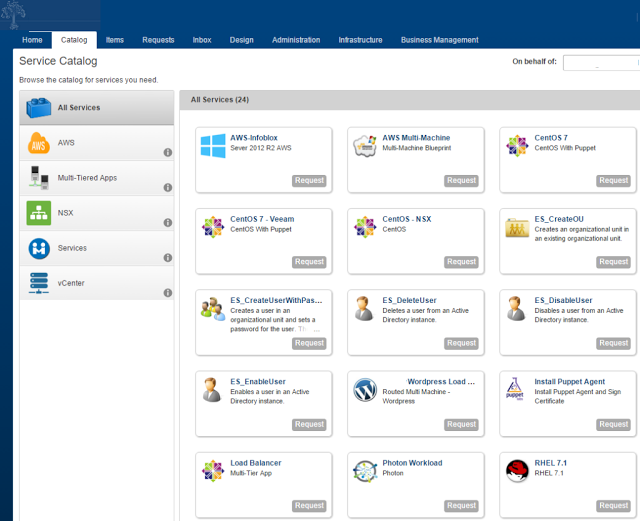This screenshot has height=521, width=640.
Task: Open the Photon Workload title link
Action: tap(412, 463)
